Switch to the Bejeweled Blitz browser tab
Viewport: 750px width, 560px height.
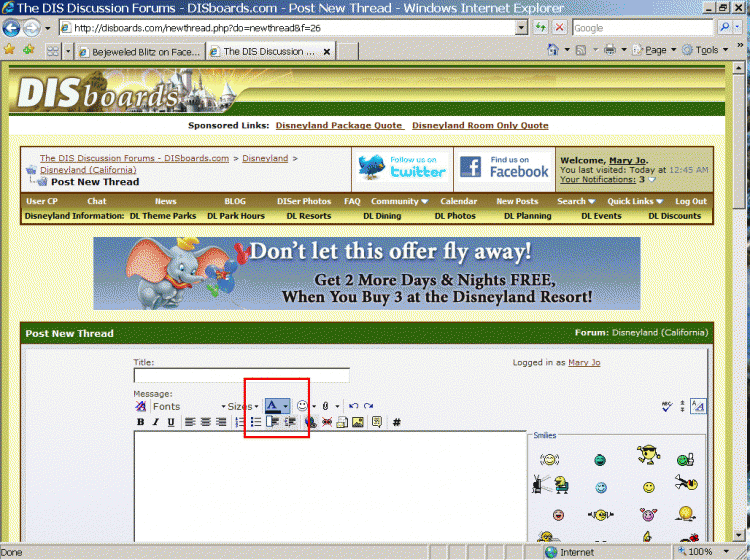[140, 52]
